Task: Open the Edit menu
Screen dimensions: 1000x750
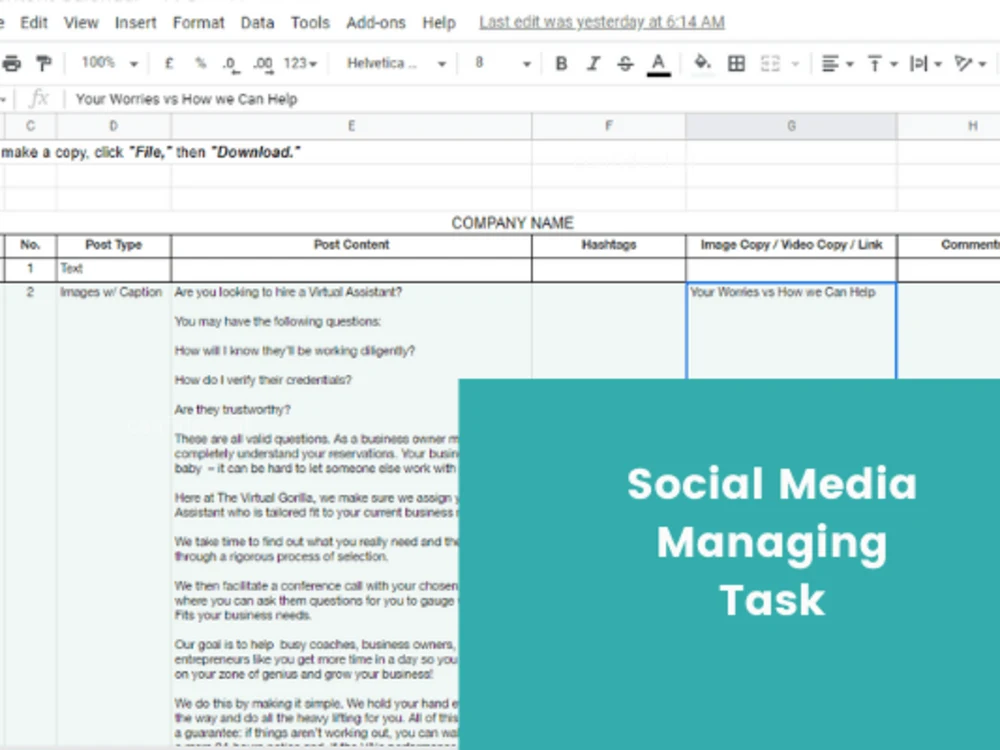Action: [34, 23]
